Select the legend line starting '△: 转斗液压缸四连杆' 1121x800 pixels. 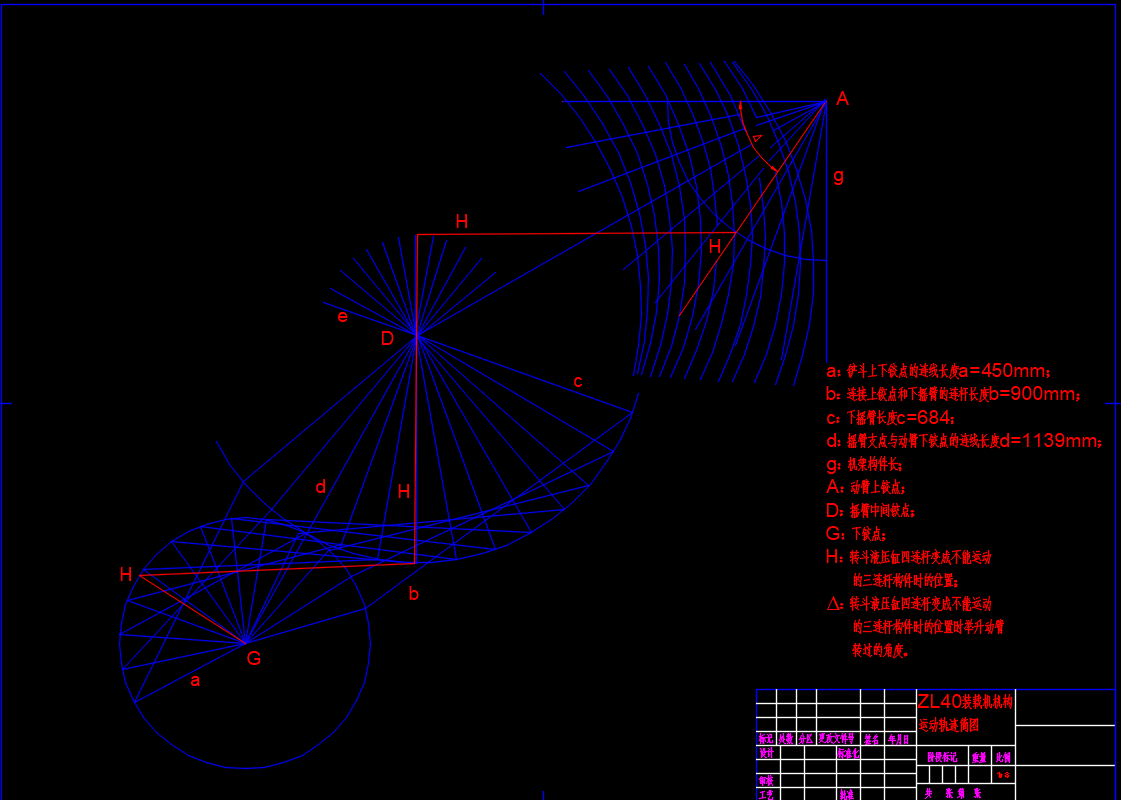click(909, 604)
